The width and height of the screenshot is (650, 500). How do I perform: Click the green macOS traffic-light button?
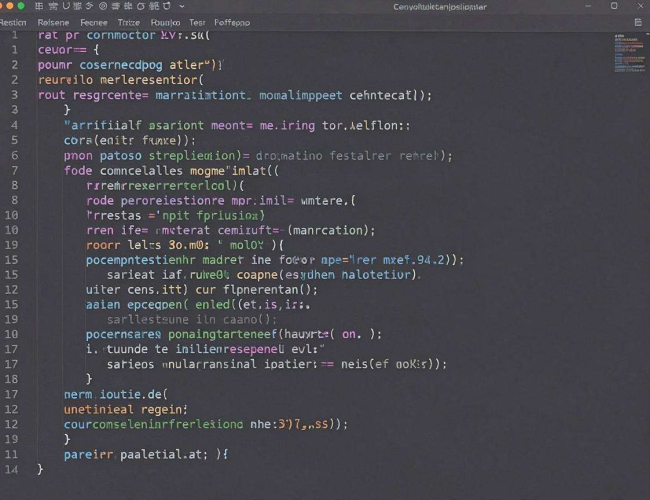tap(21, 6)
